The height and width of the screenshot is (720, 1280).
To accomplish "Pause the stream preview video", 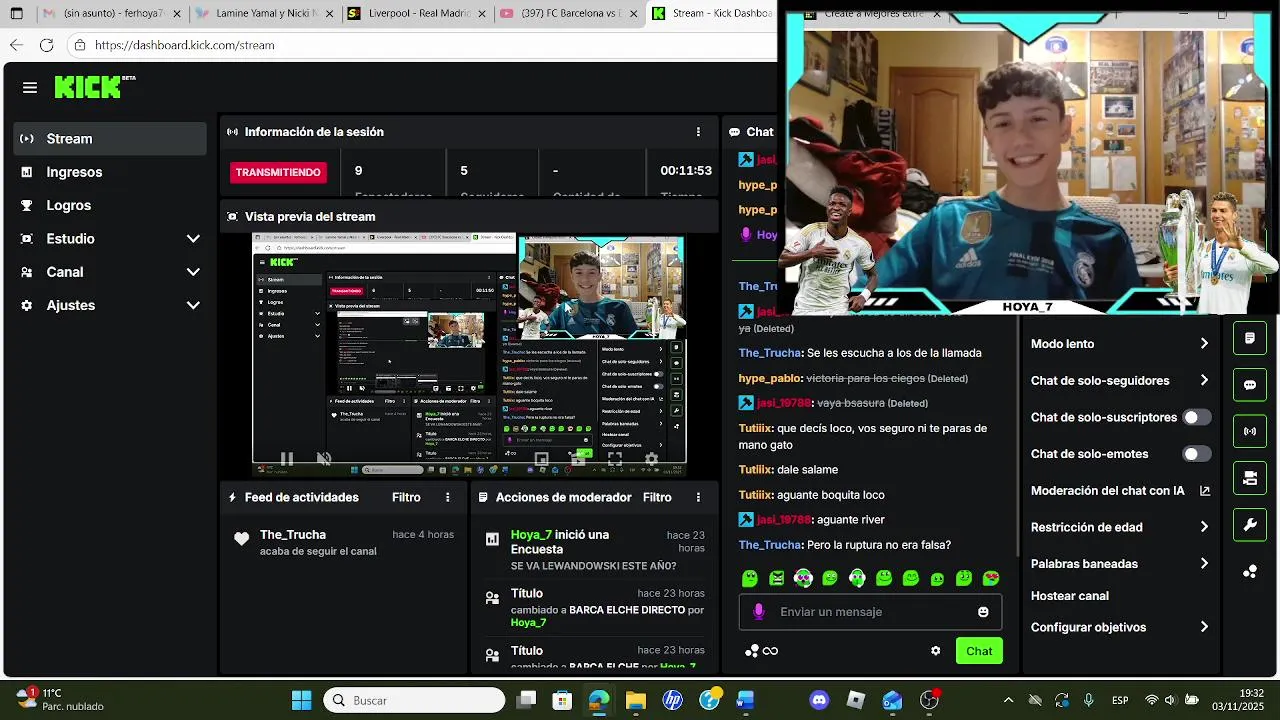I will tap(287, 459).
